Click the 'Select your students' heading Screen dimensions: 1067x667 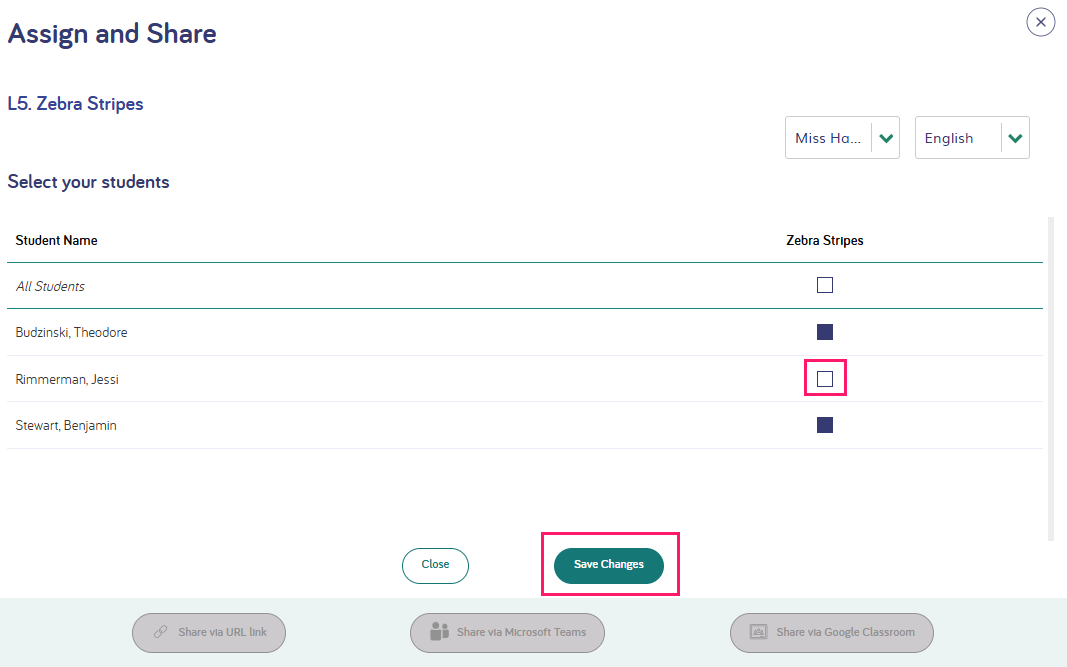point(88,182)
